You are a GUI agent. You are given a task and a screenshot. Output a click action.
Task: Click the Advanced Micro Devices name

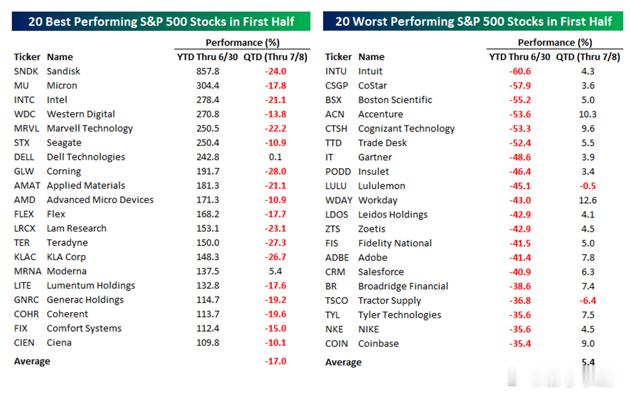pyautogui.click(x=100, y=200)
